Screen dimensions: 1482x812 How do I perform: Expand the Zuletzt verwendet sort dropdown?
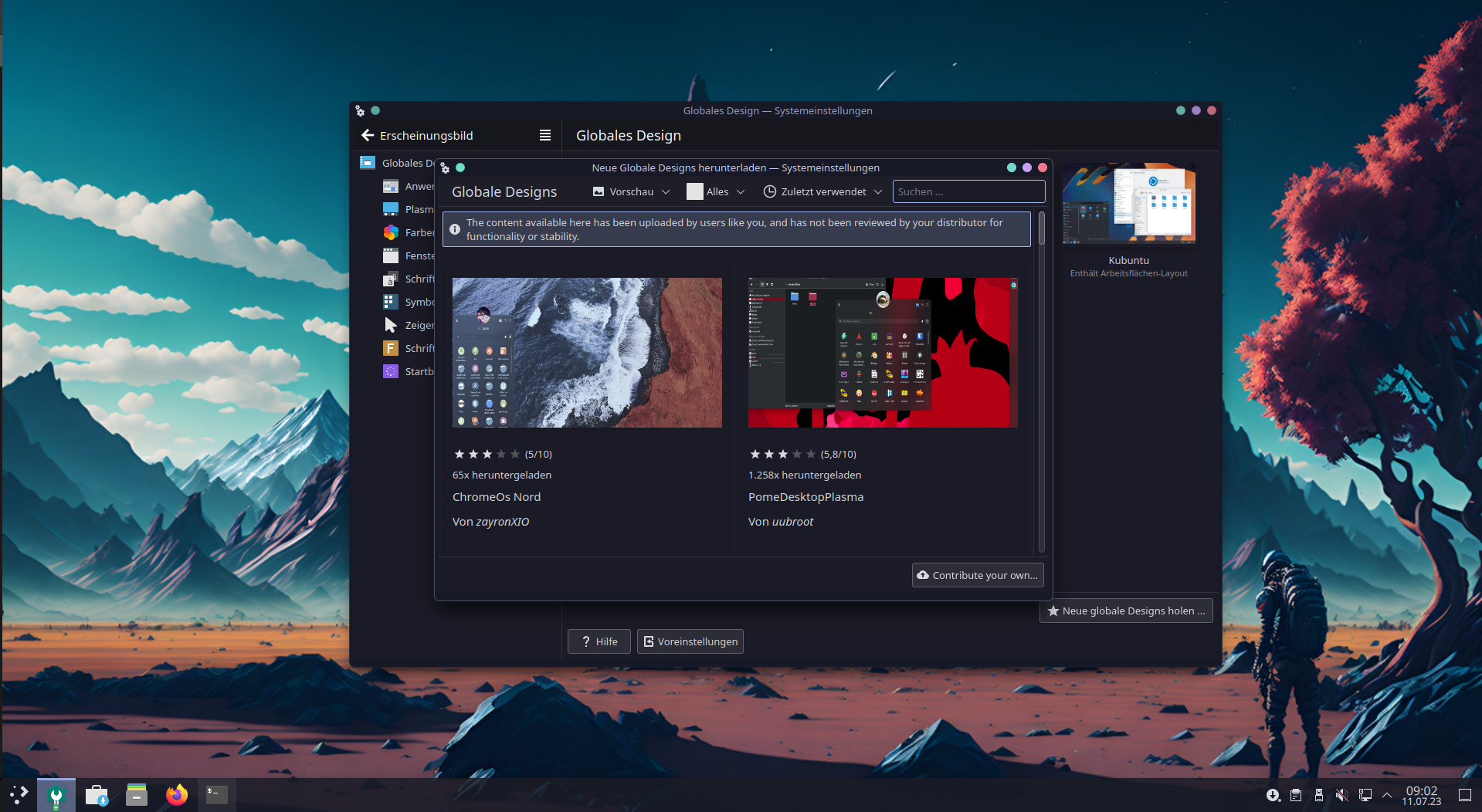click(822, 191)
